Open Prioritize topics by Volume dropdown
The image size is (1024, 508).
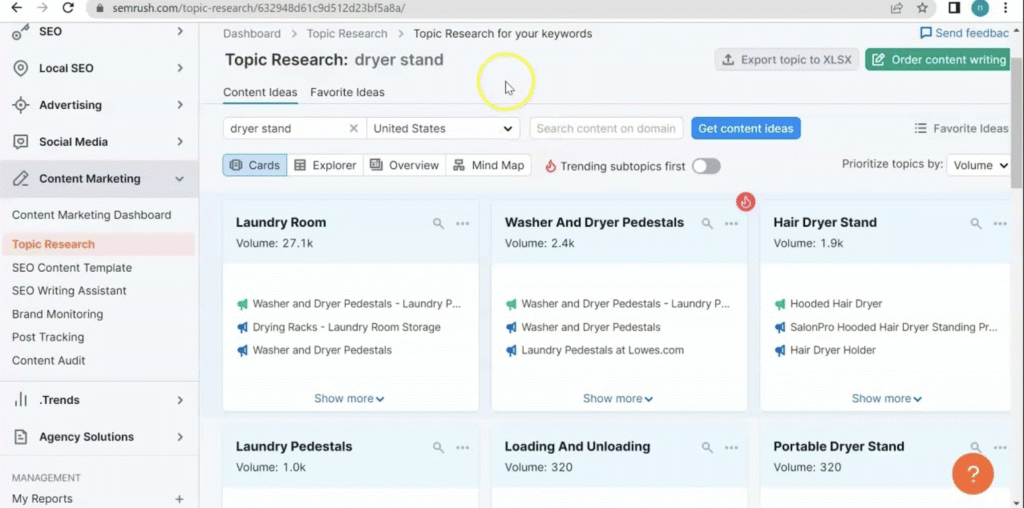pyautogui.click(x=979, y=165)
